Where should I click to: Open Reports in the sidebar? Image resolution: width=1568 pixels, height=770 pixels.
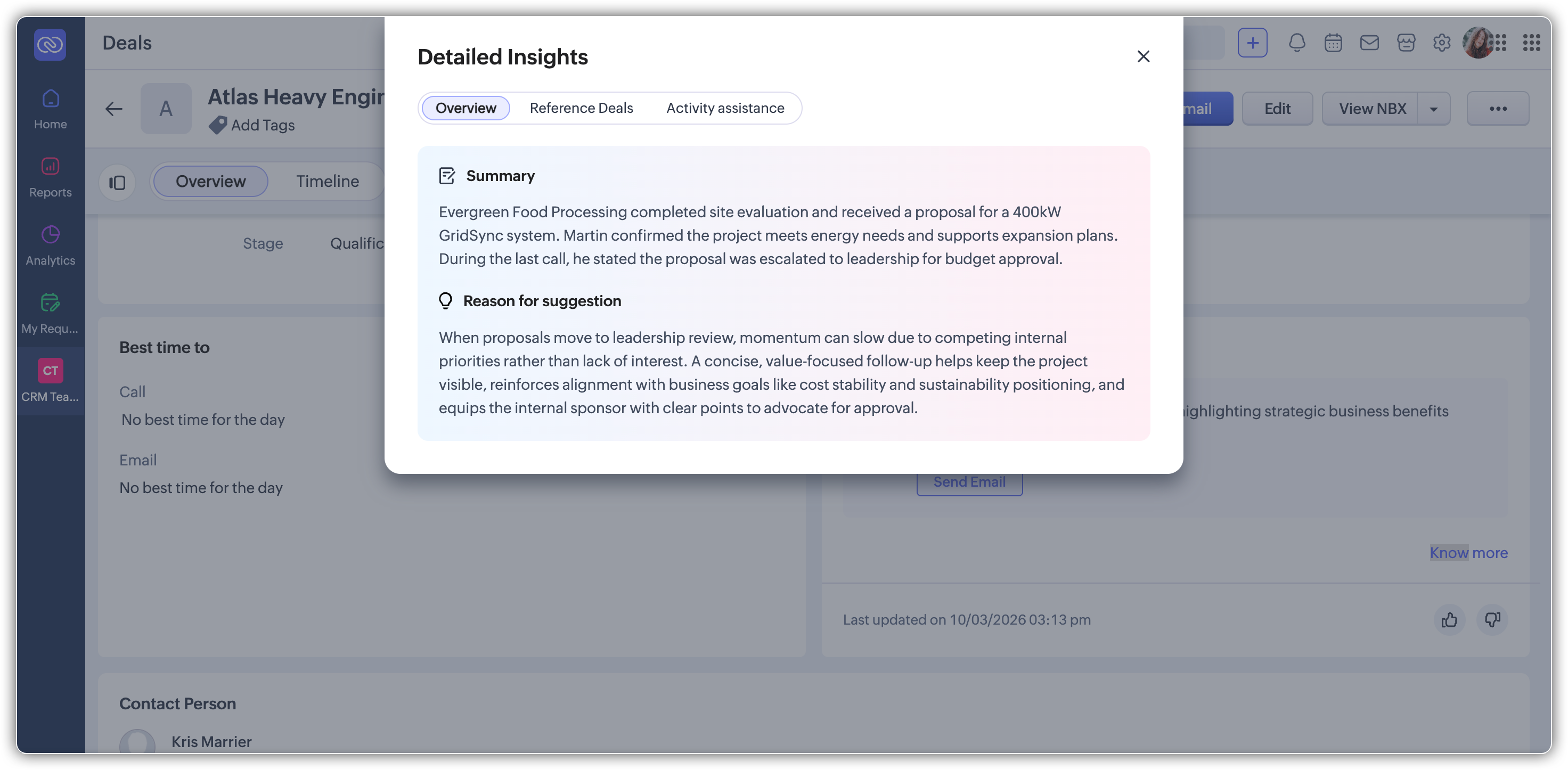pyautogui.click(x=51, y=177)
